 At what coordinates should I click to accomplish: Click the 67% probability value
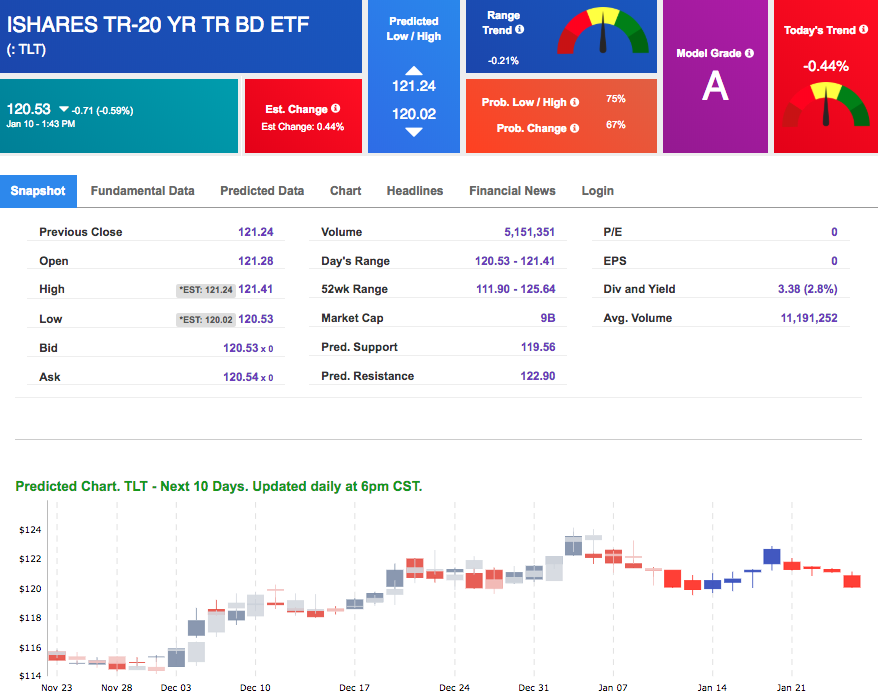coord(615,124)
